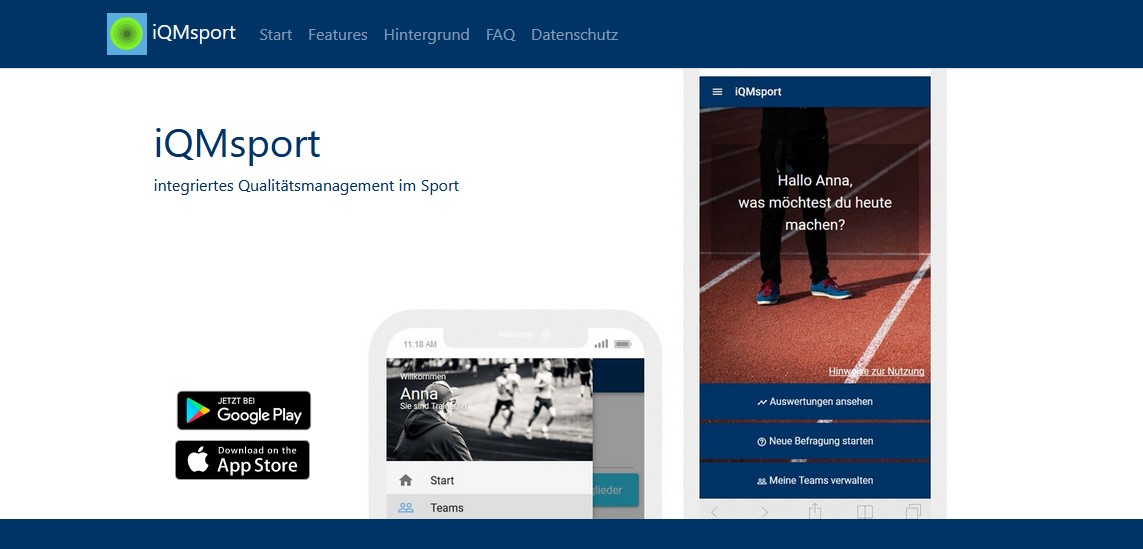1143x549 pixels.
Task: Click the runners photo in left phone mockup
Action: coord(489,409)
